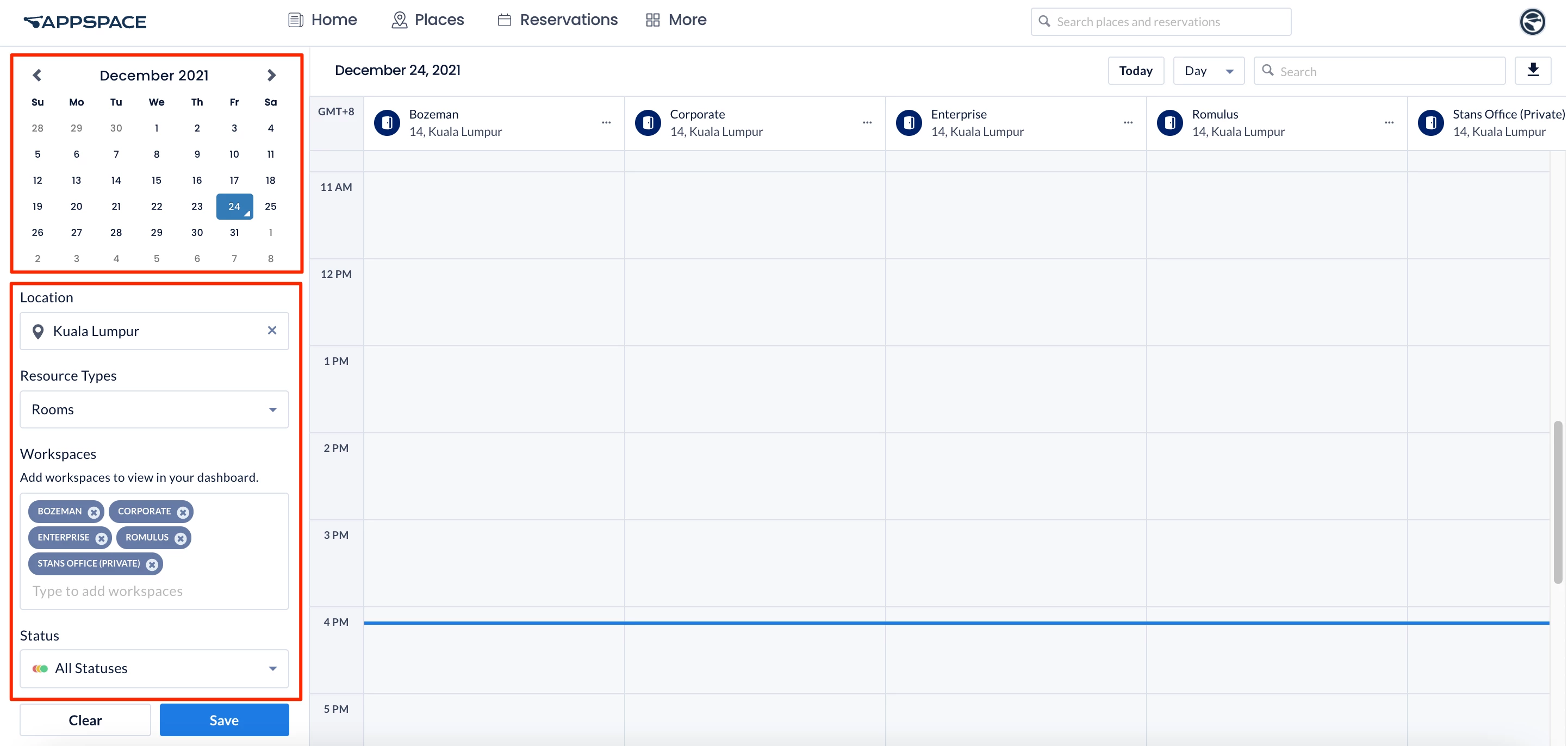Clear the Kuala Lumpur location
Screen dimensions: 1568x746
[272, 330]
